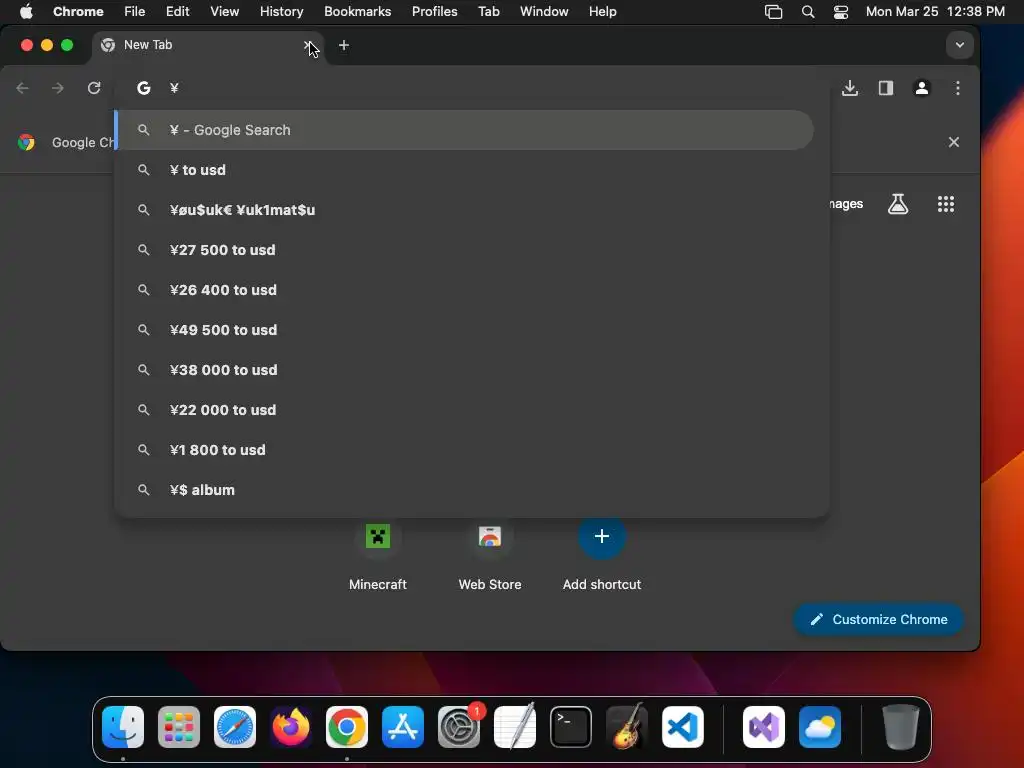Image resolution: width=1024 pixels, height=768 pixels.
Task: Click the Chrome icon in the Dock
Action: click(x=347, y=727)
